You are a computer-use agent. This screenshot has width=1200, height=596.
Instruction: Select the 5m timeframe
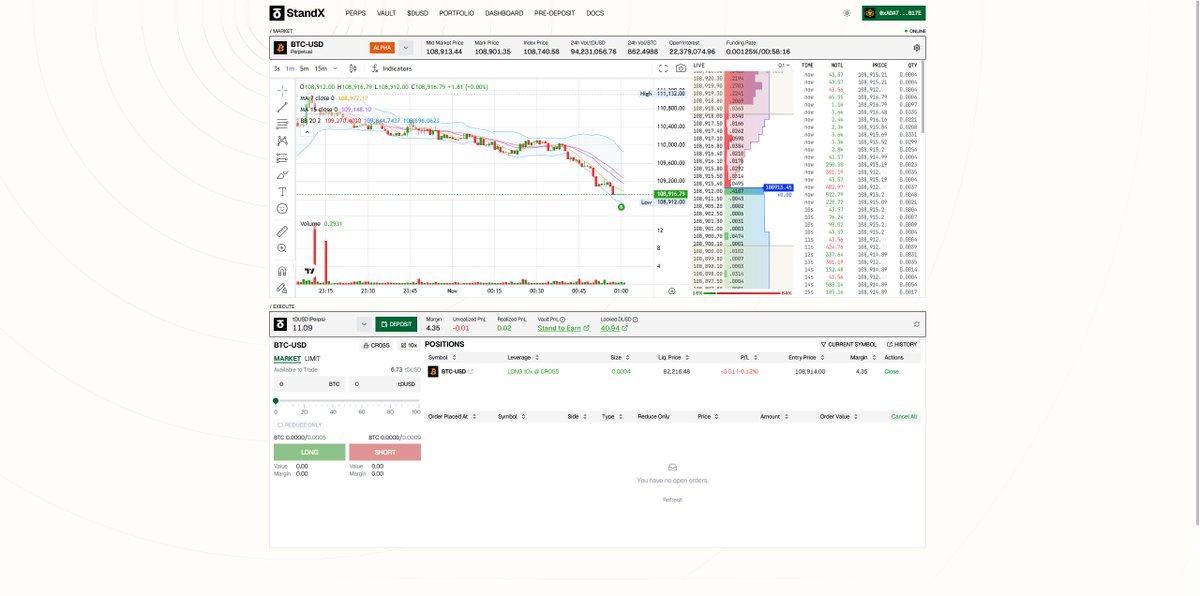305,69
